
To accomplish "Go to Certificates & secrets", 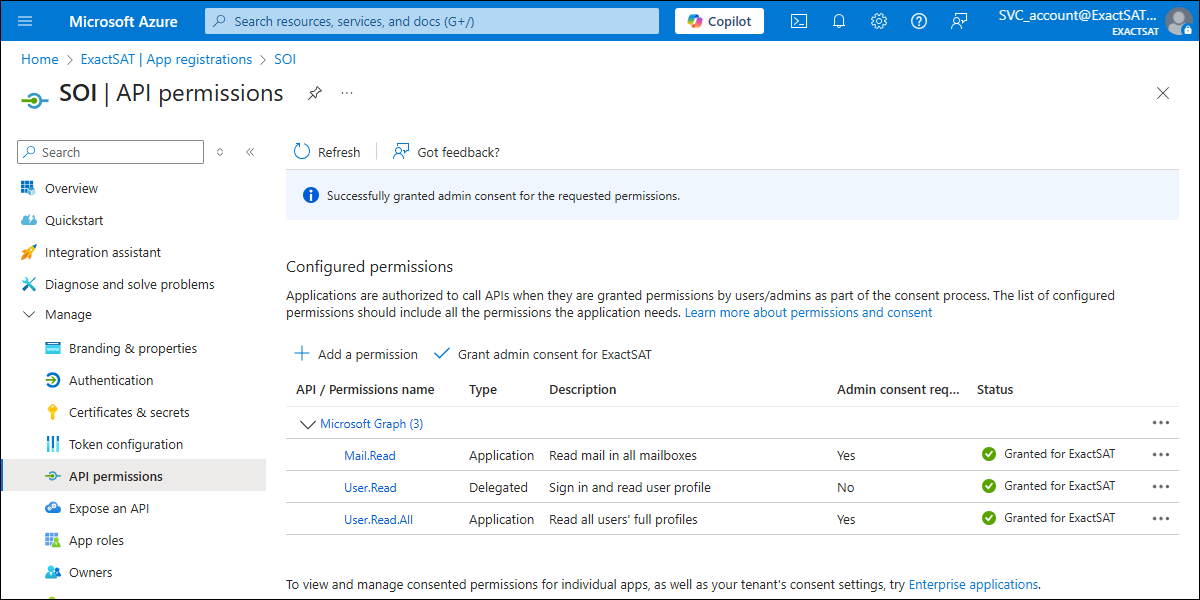I will 128,412.
